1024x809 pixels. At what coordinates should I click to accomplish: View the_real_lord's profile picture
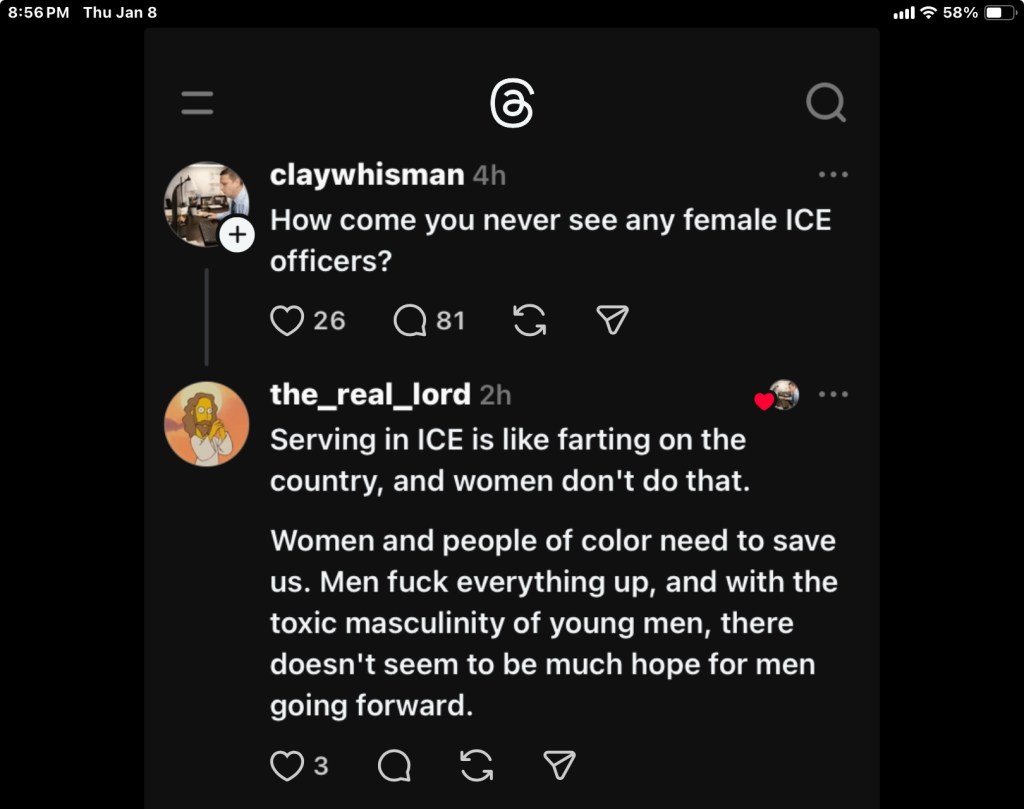[x=206, y=423]
